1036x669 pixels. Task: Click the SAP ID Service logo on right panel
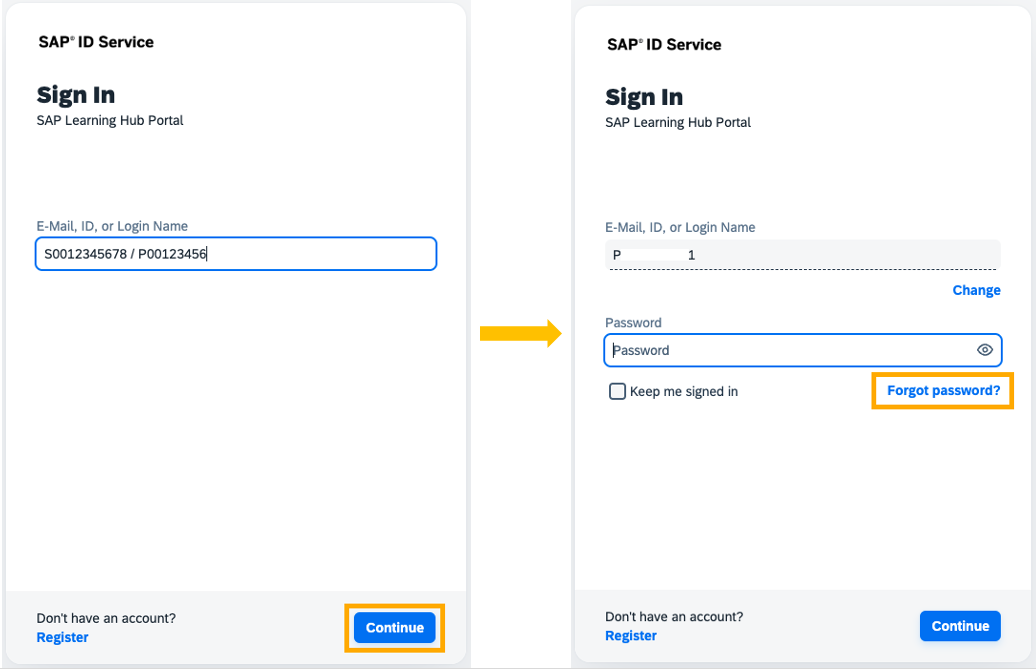661,44
